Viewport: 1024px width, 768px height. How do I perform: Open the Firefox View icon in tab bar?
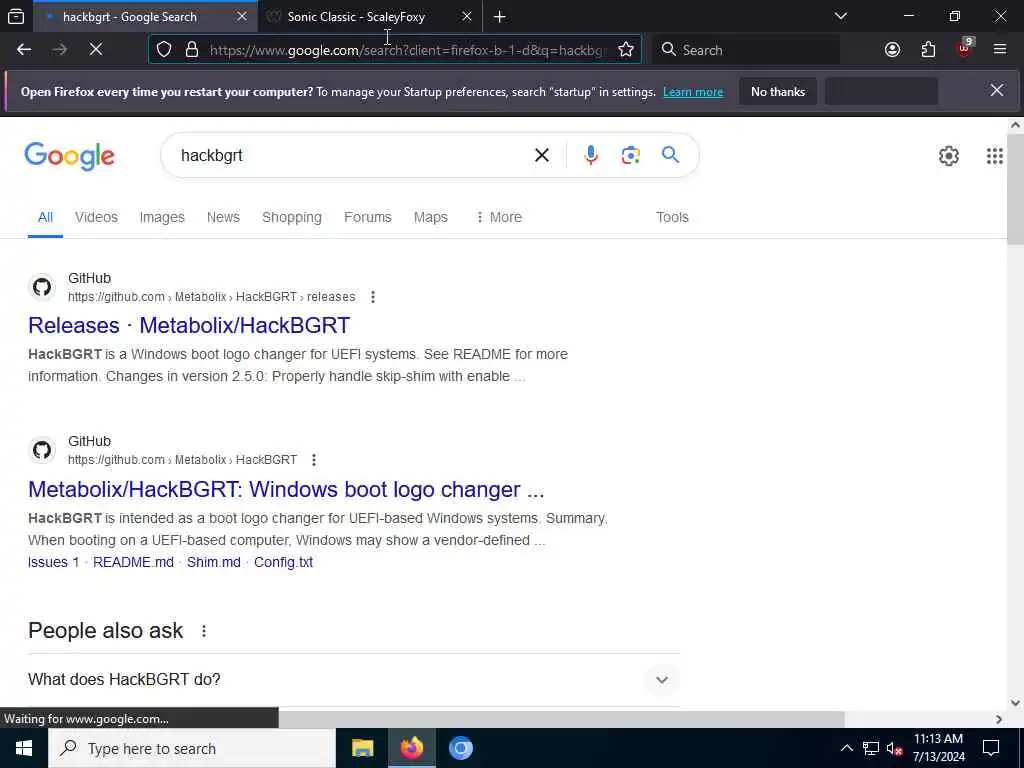[16, 16]
